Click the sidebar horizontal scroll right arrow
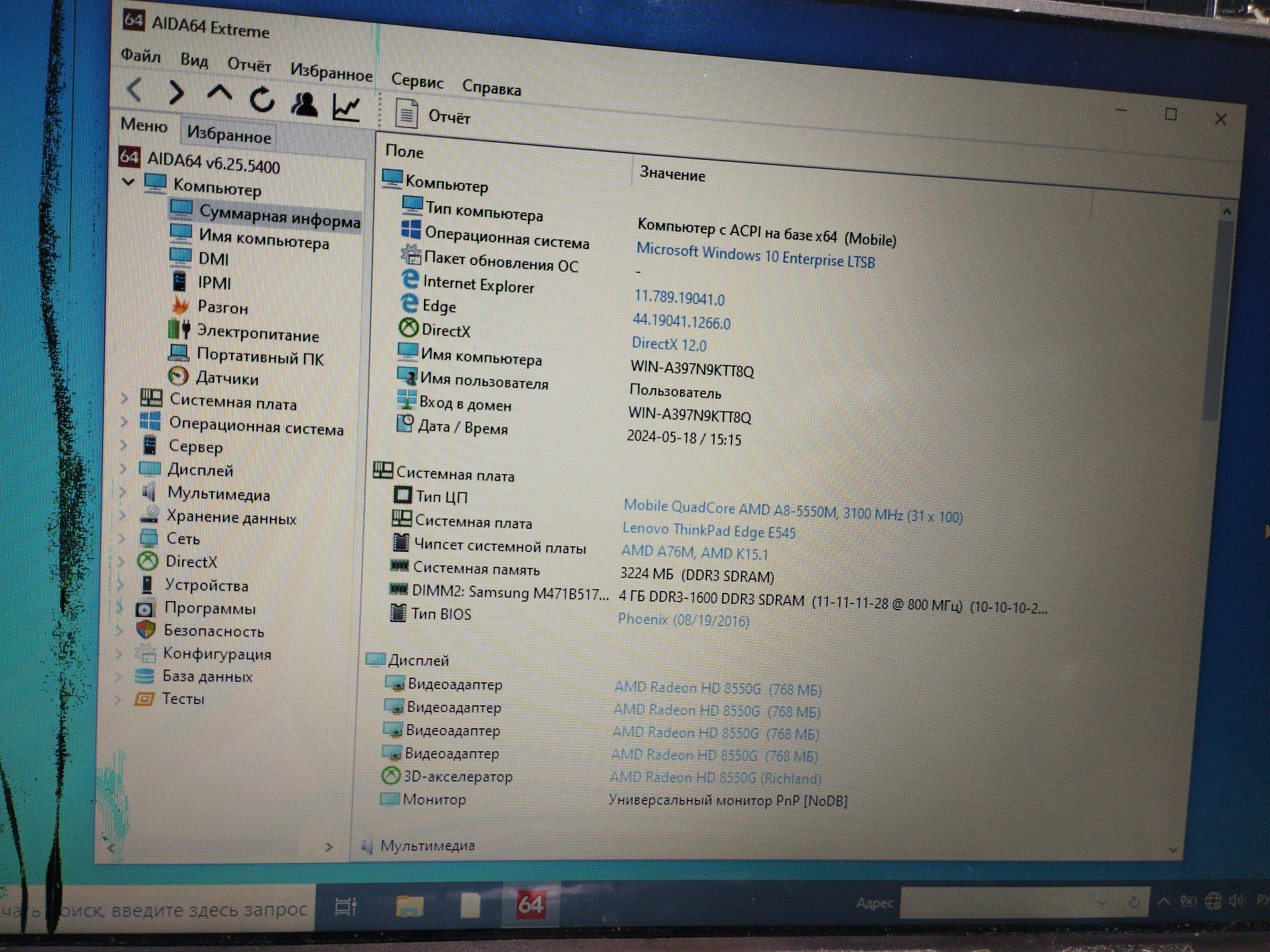1270x952 pixels. [329, 847]
